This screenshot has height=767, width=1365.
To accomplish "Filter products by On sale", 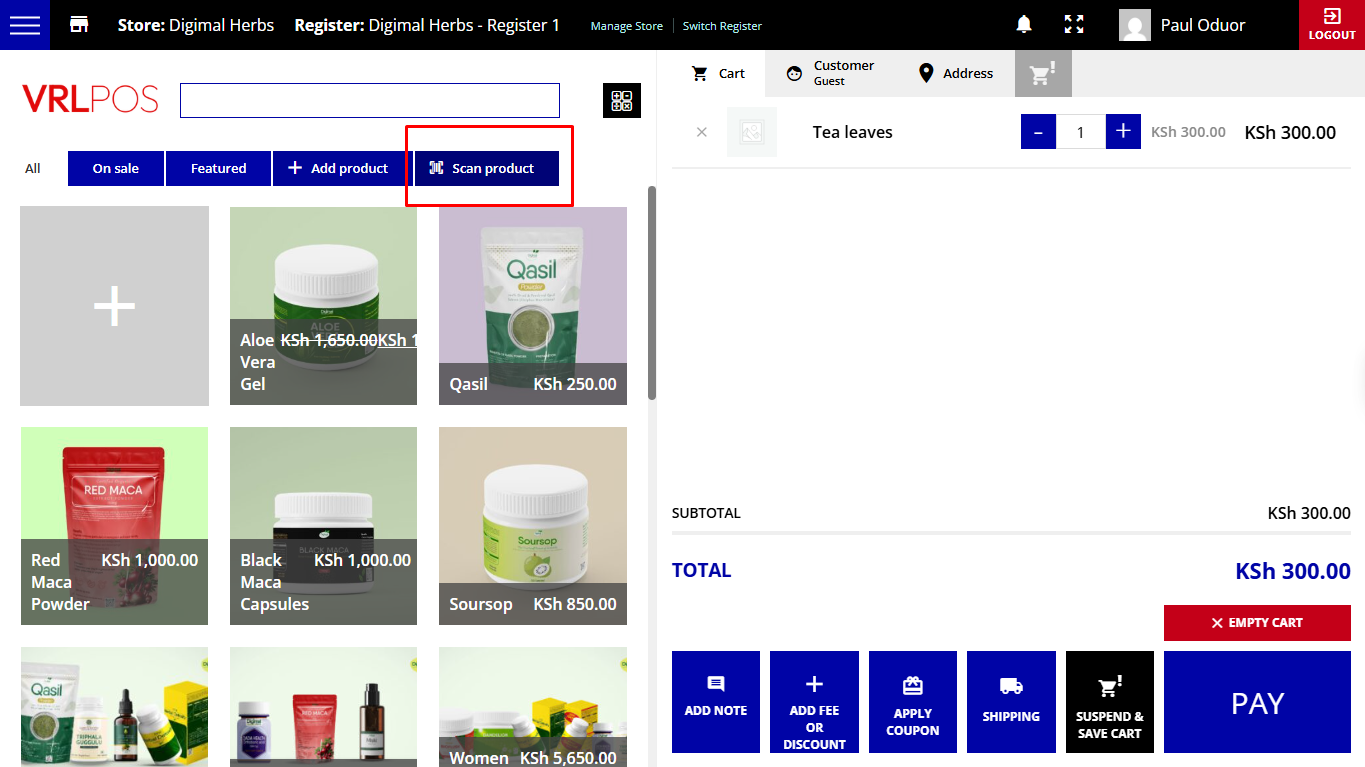I will (x=116, y=168).
